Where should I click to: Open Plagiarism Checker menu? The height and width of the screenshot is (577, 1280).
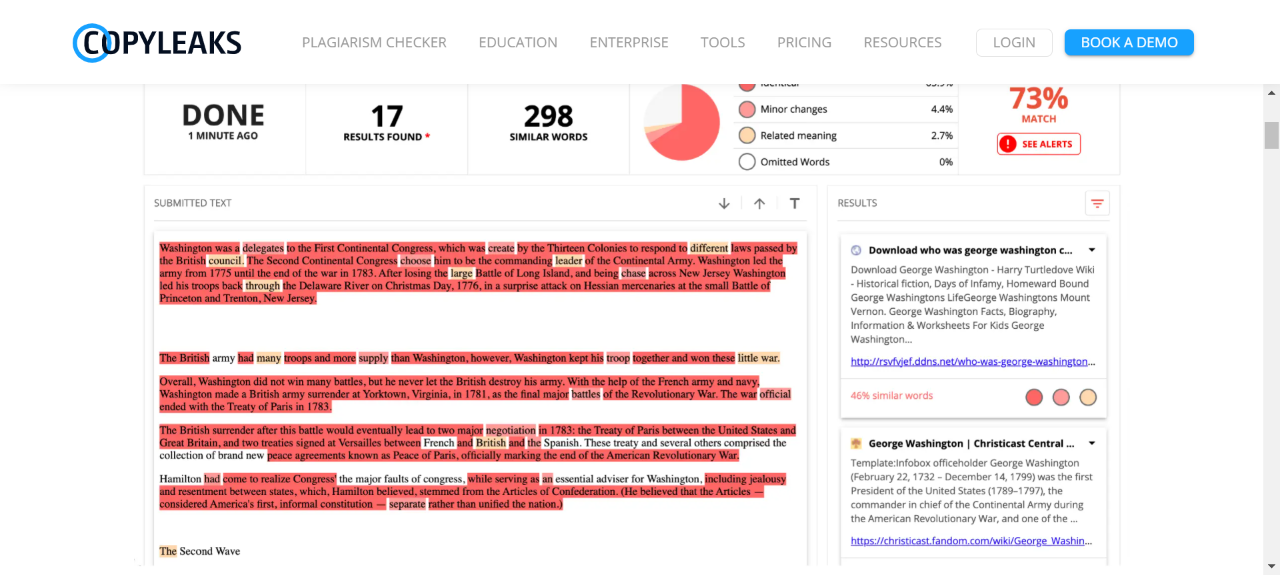[374, 42]
